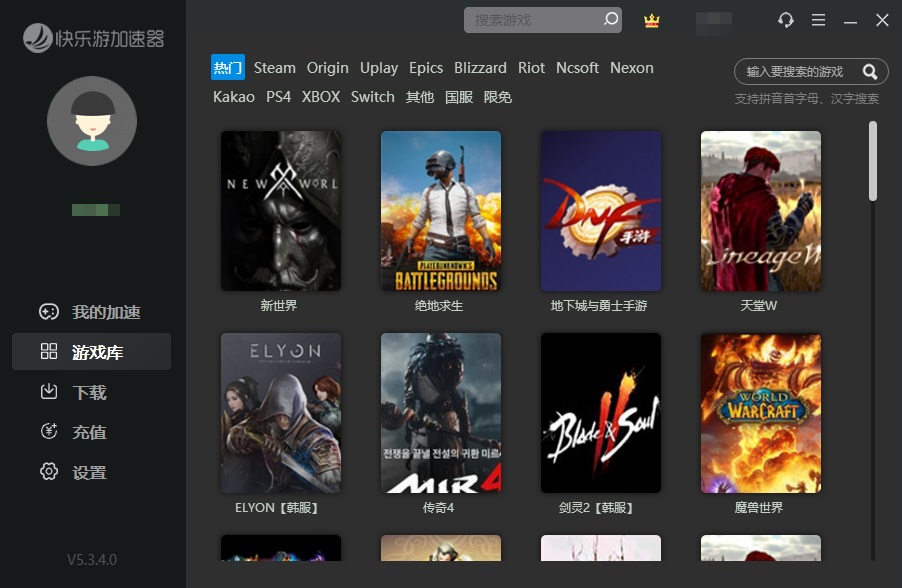Switch to PS4 category tab
This screenshot has width=902, height=588.
tap(278, 97)
